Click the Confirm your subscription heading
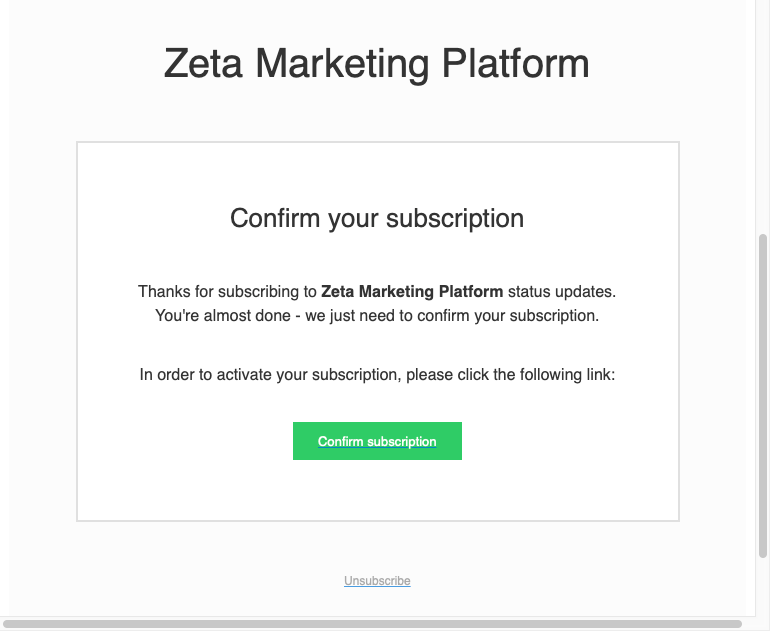 377,218
